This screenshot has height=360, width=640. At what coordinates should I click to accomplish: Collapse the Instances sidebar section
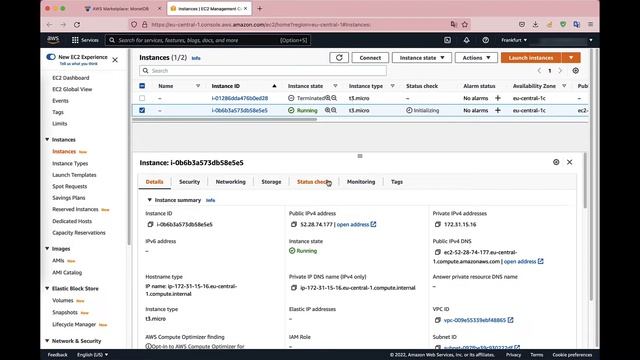point(47,140)
